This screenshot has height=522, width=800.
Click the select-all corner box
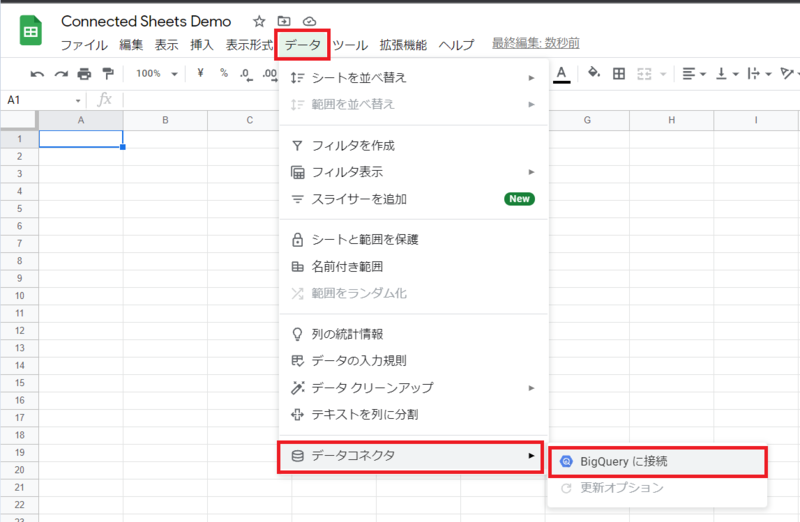pyautogui.click(x=19, y=120)
